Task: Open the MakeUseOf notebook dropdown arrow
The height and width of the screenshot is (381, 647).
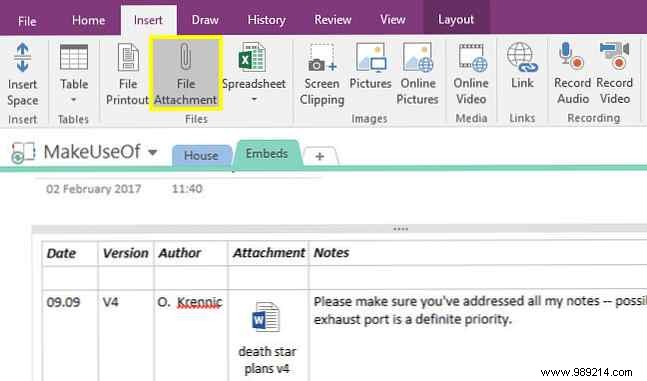Action: tap(153, 152)
